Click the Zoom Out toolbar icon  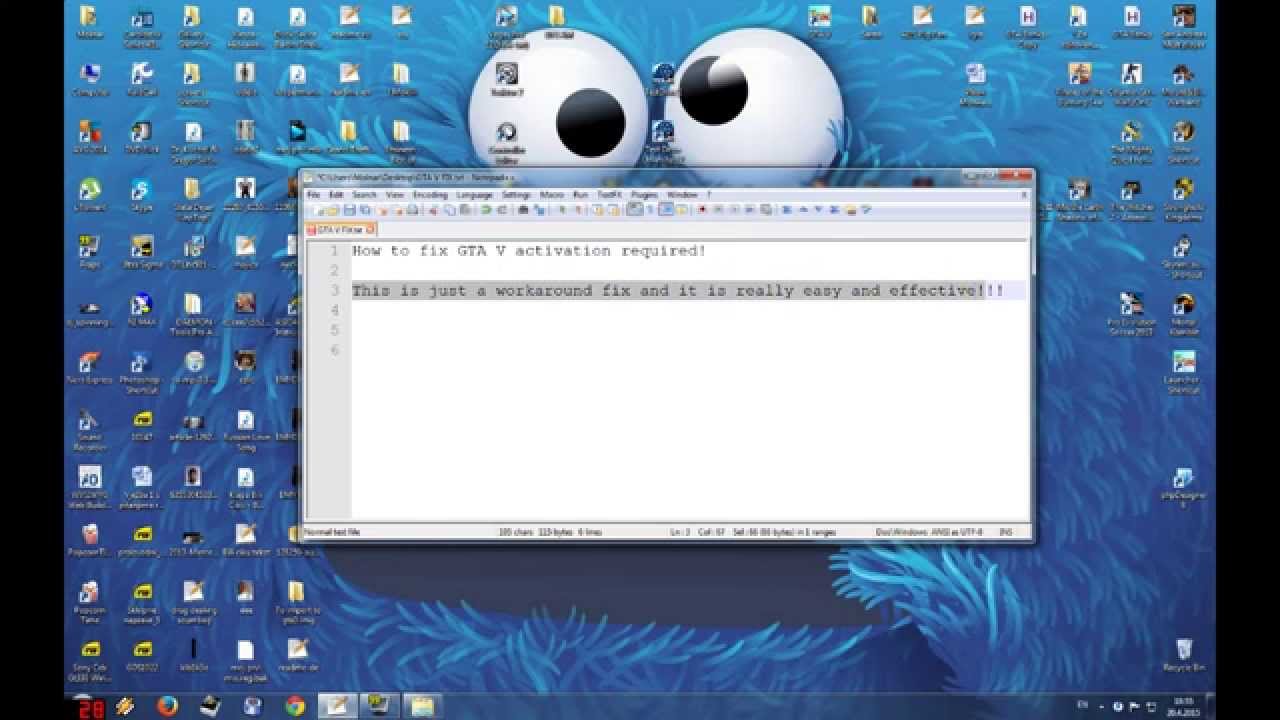click(579, 210)
